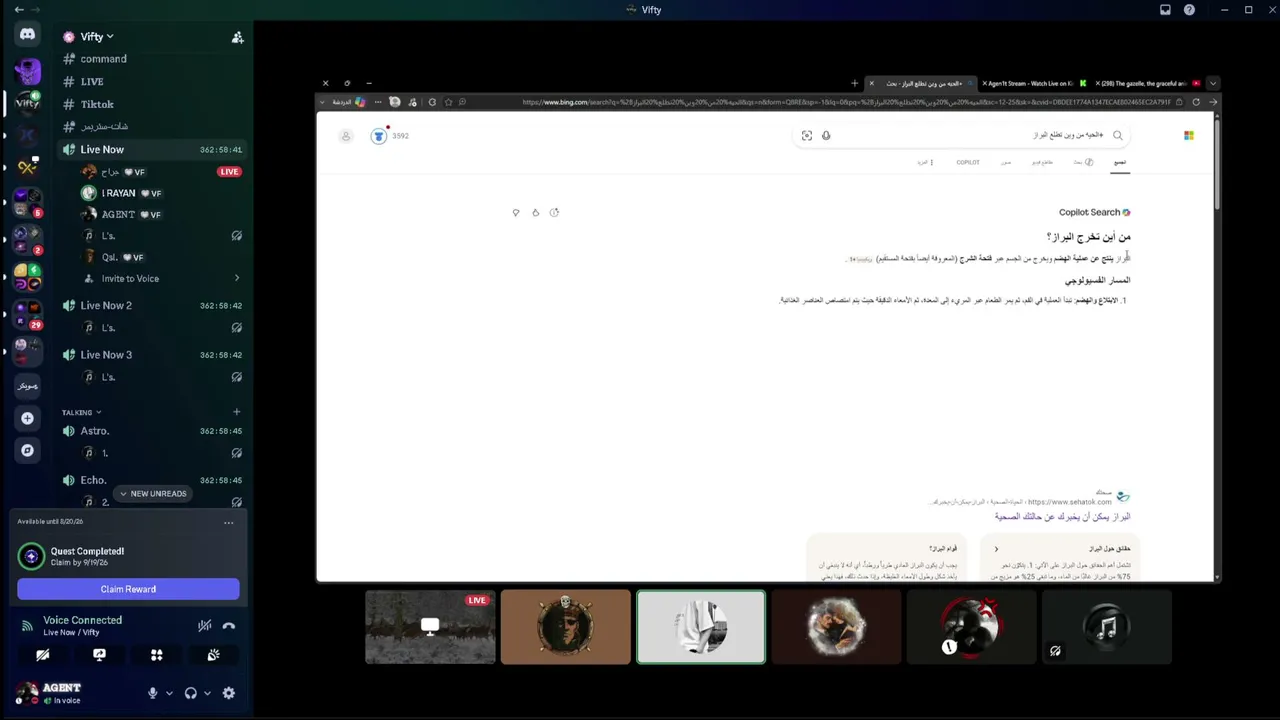
Task: Join the Live Now 3 voice channel
Action: [x=150, y=355]
